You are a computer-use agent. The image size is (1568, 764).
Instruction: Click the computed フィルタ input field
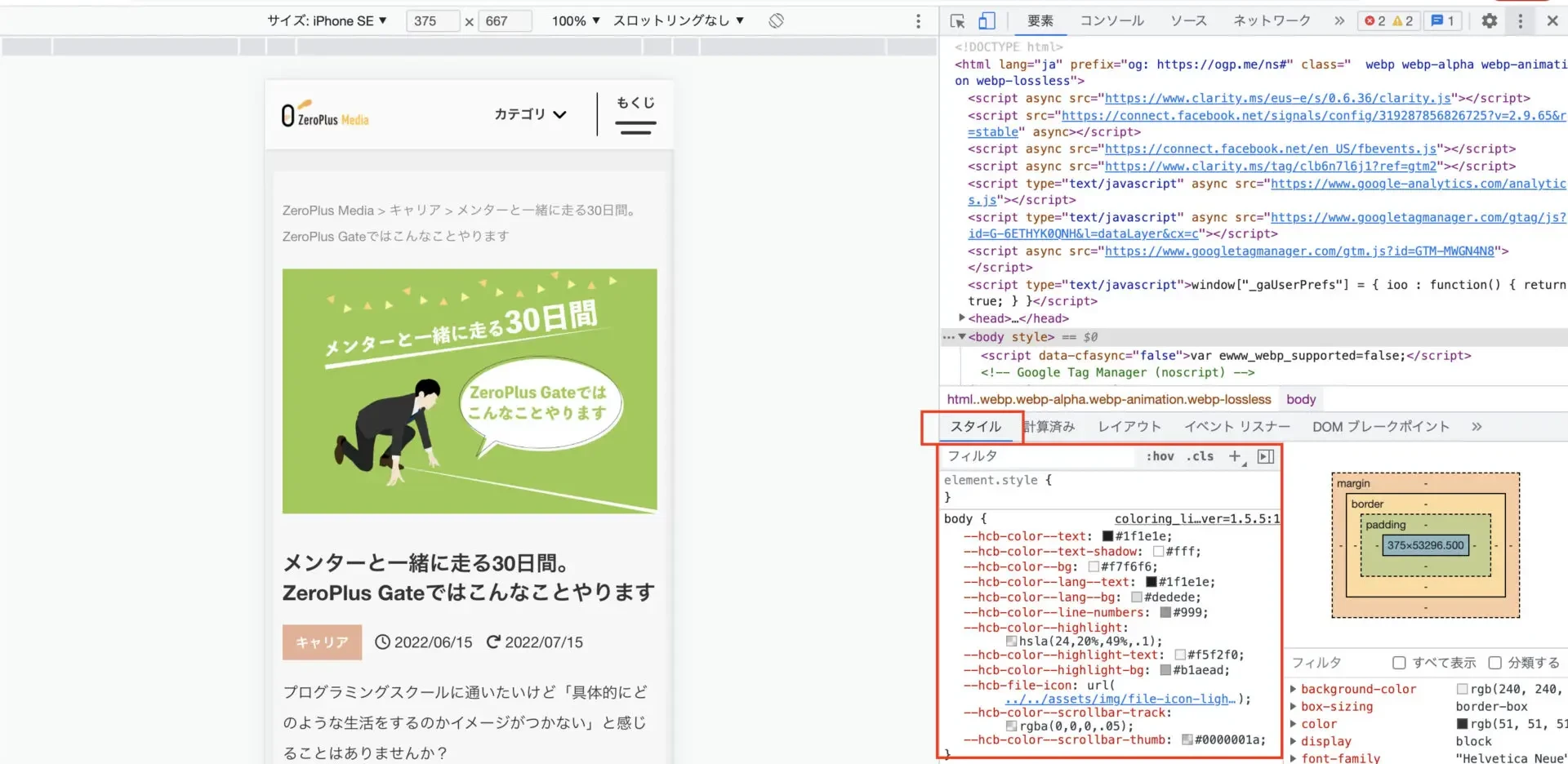(x=1336, y=663)
